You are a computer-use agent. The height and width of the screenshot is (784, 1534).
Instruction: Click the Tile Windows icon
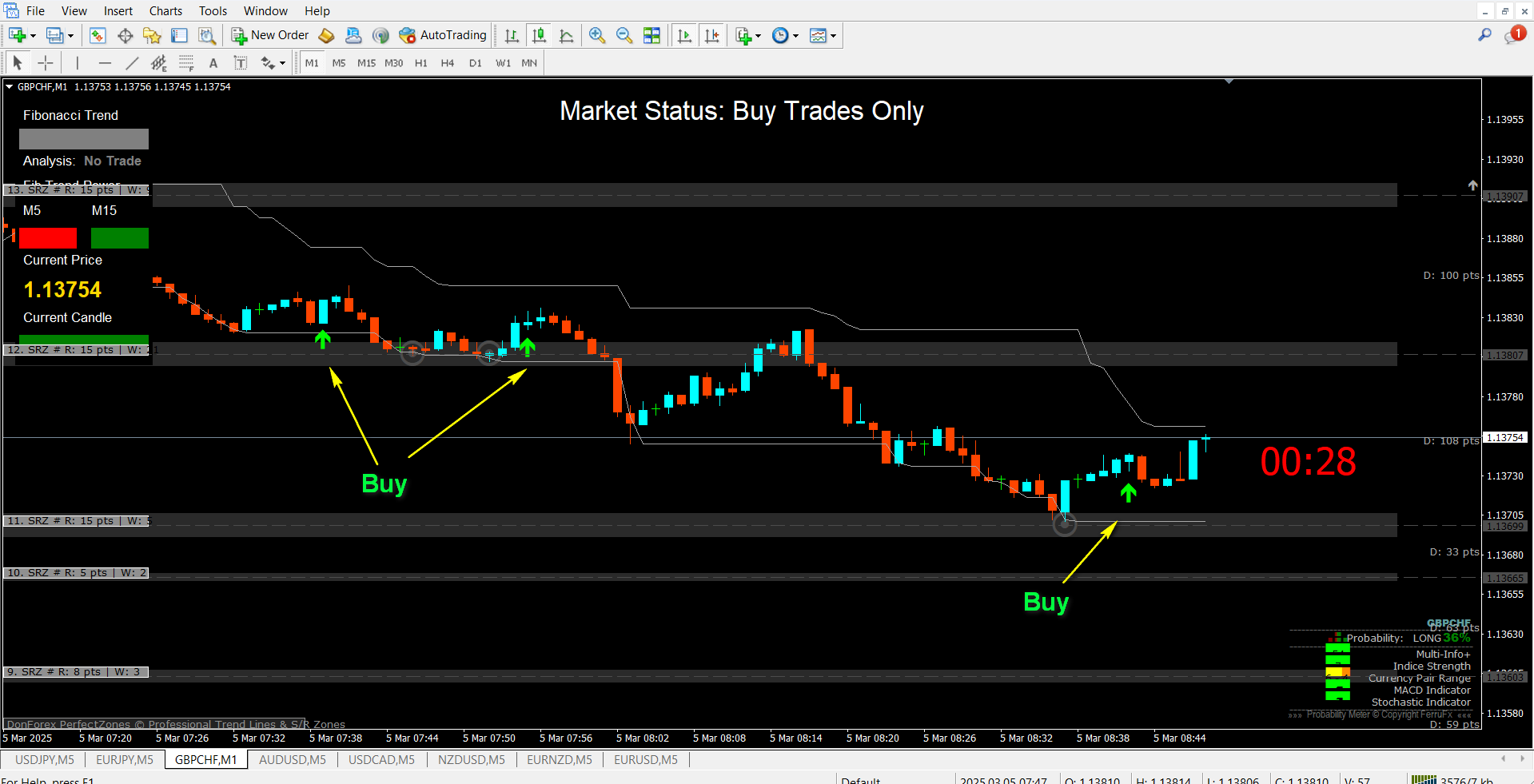click(652, 35)
